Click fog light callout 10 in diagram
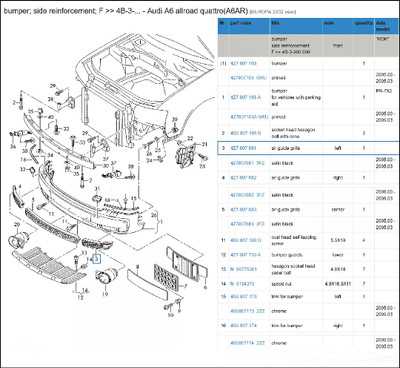400x368 pixels. (105, 294)
